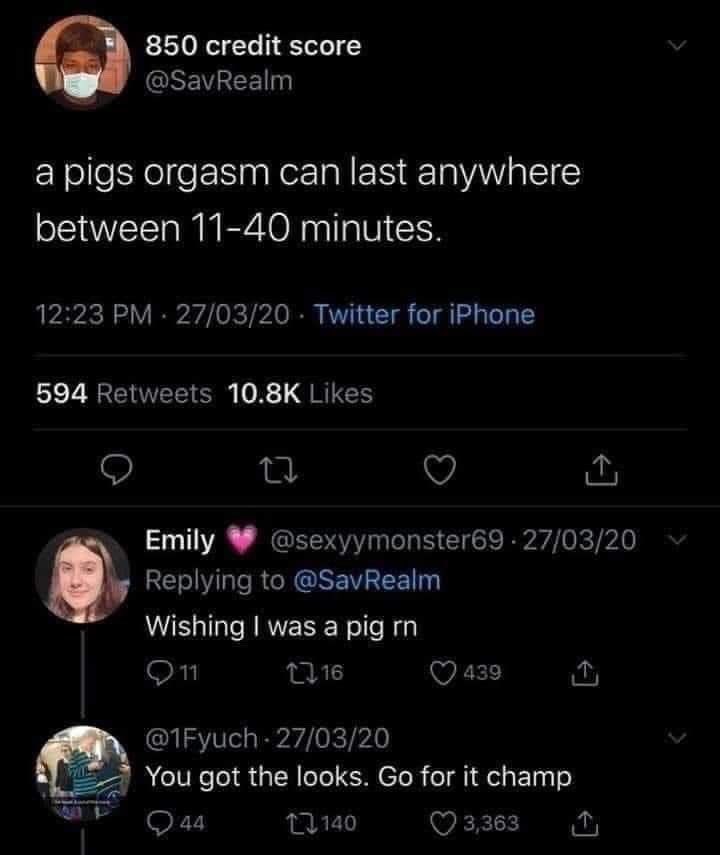View the 594 Retweets list
This screenshot has height=855, width=720.
point(124,394)
